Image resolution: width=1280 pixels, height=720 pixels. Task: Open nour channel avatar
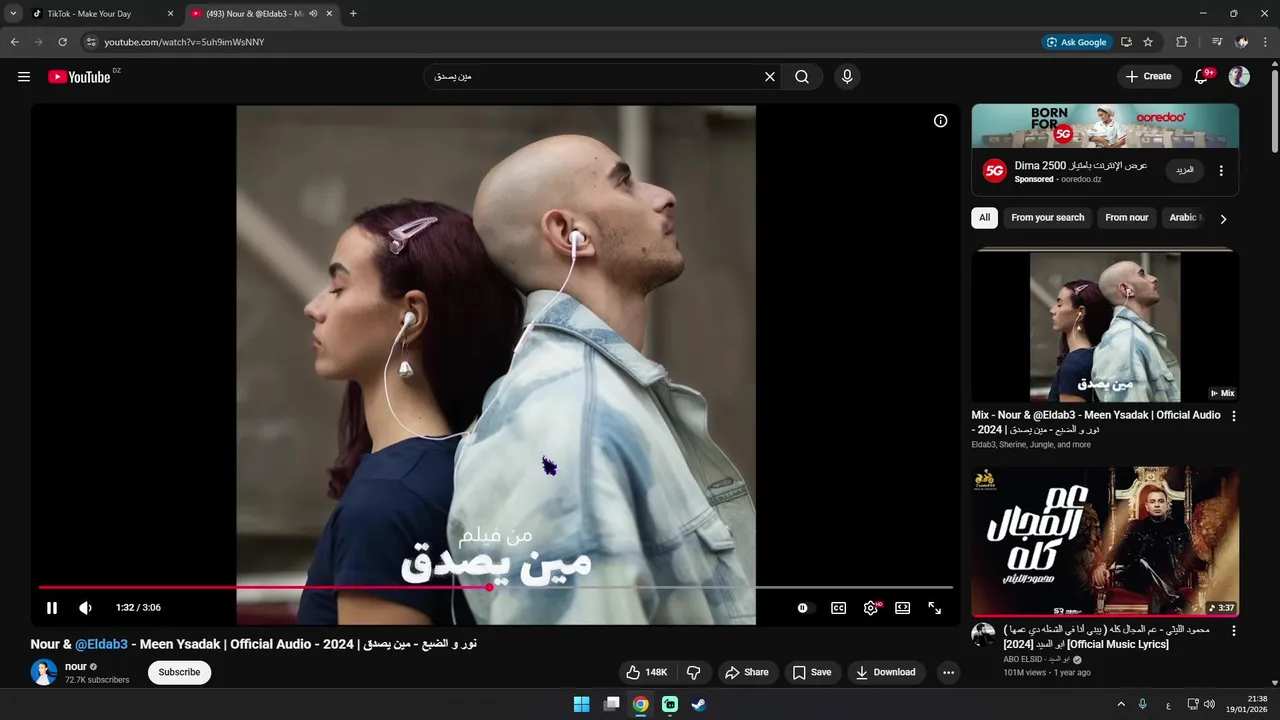(x=44, y=672)
